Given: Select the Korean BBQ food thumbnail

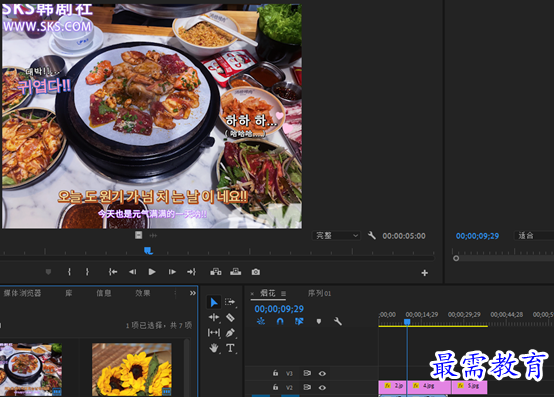Looking at the screenshot, I should [31, 369].
